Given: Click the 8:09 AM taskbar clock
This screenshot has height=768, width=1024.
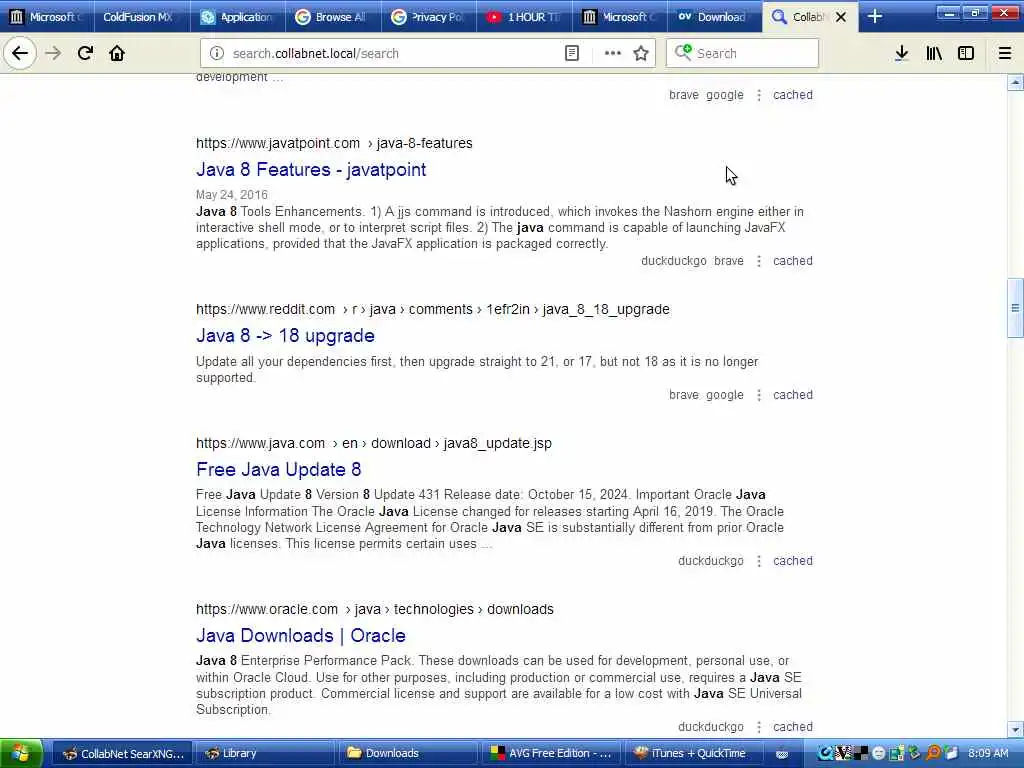Looking at the screenshot, I should [x=988, y=754].
